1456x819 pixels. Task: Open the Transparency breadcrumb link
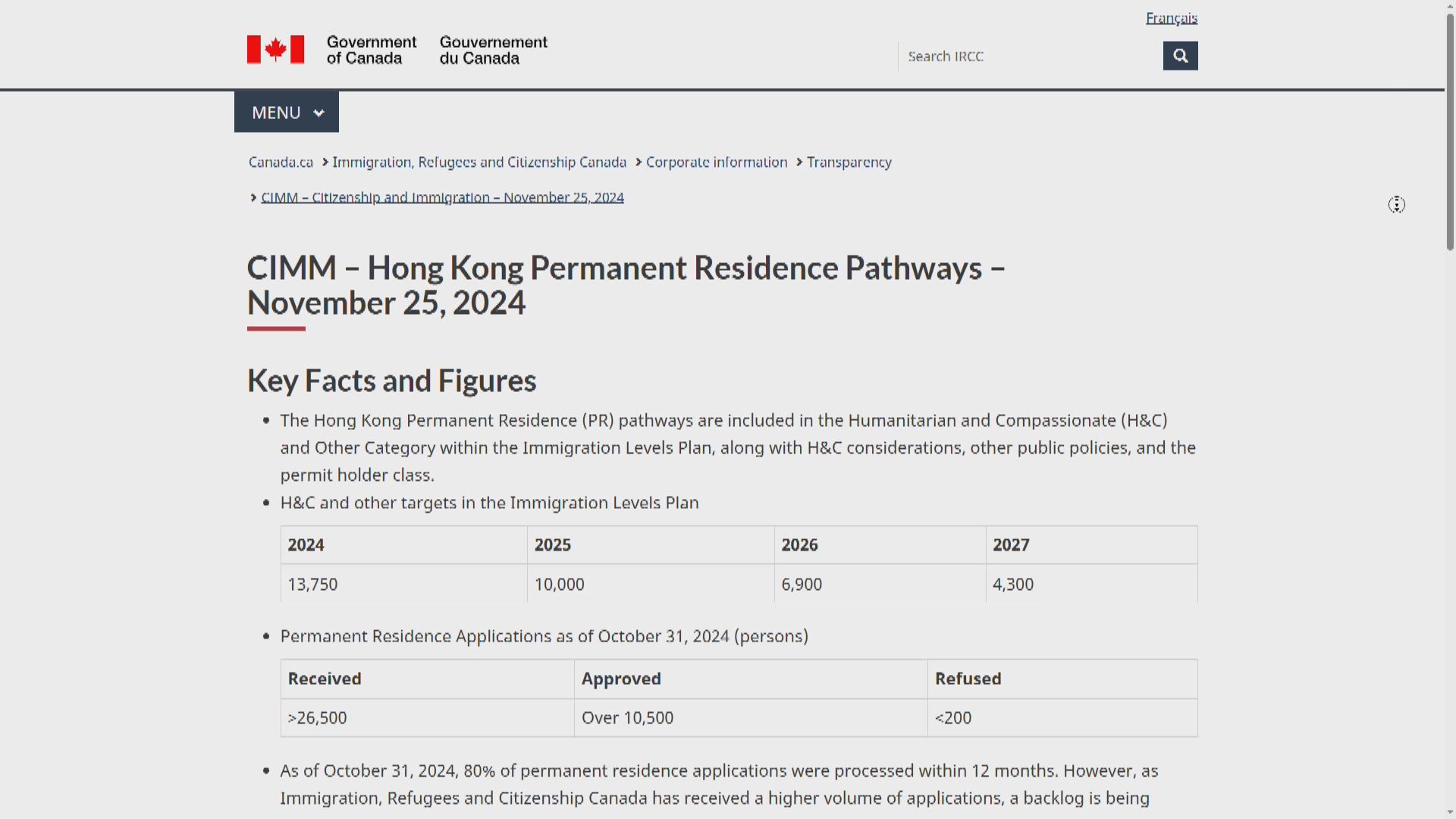tap(849, 162)
